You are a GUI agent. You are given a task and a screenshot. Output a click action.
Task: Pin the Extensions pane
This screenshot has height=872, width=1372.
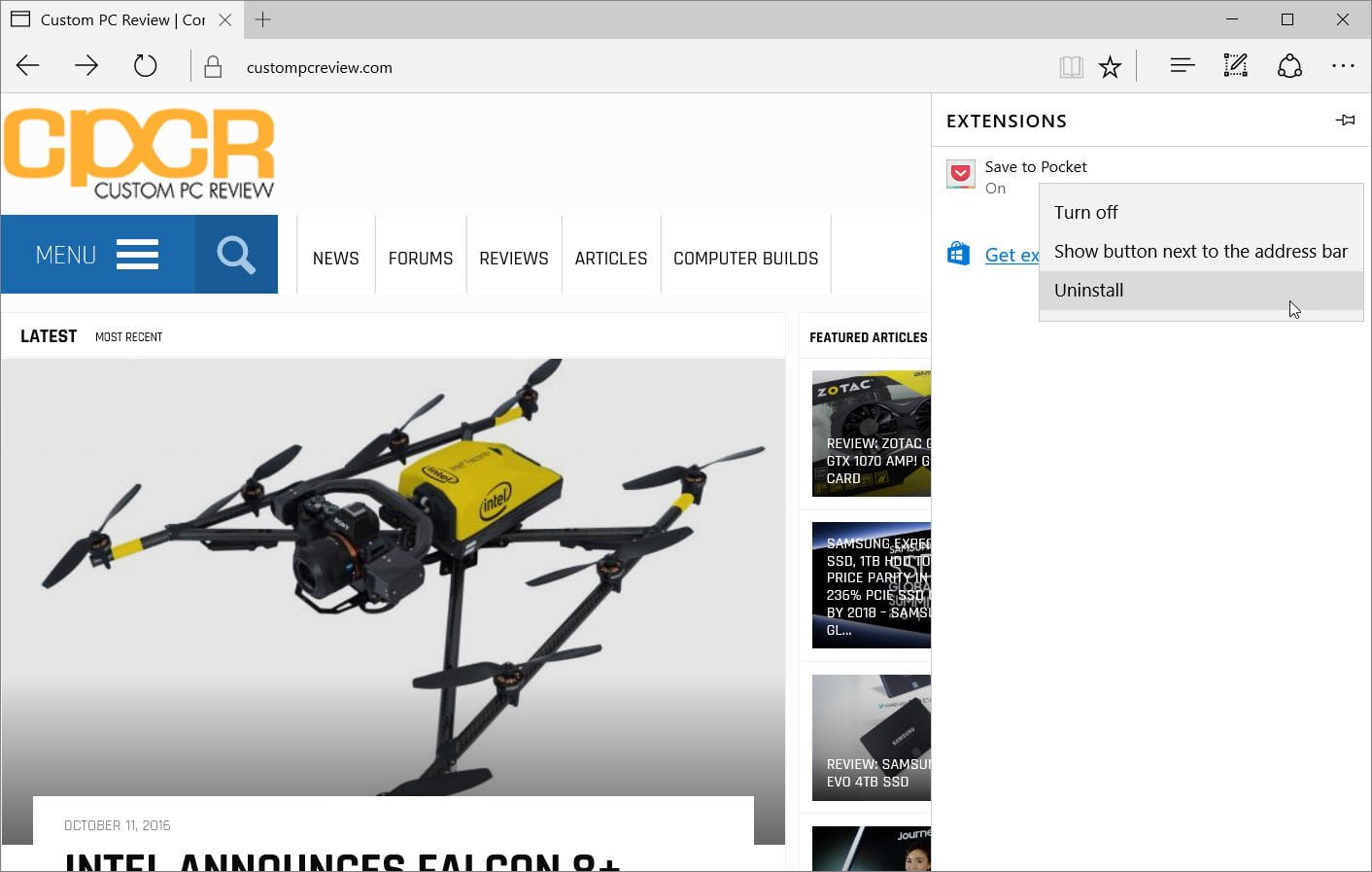(1346, 121)
